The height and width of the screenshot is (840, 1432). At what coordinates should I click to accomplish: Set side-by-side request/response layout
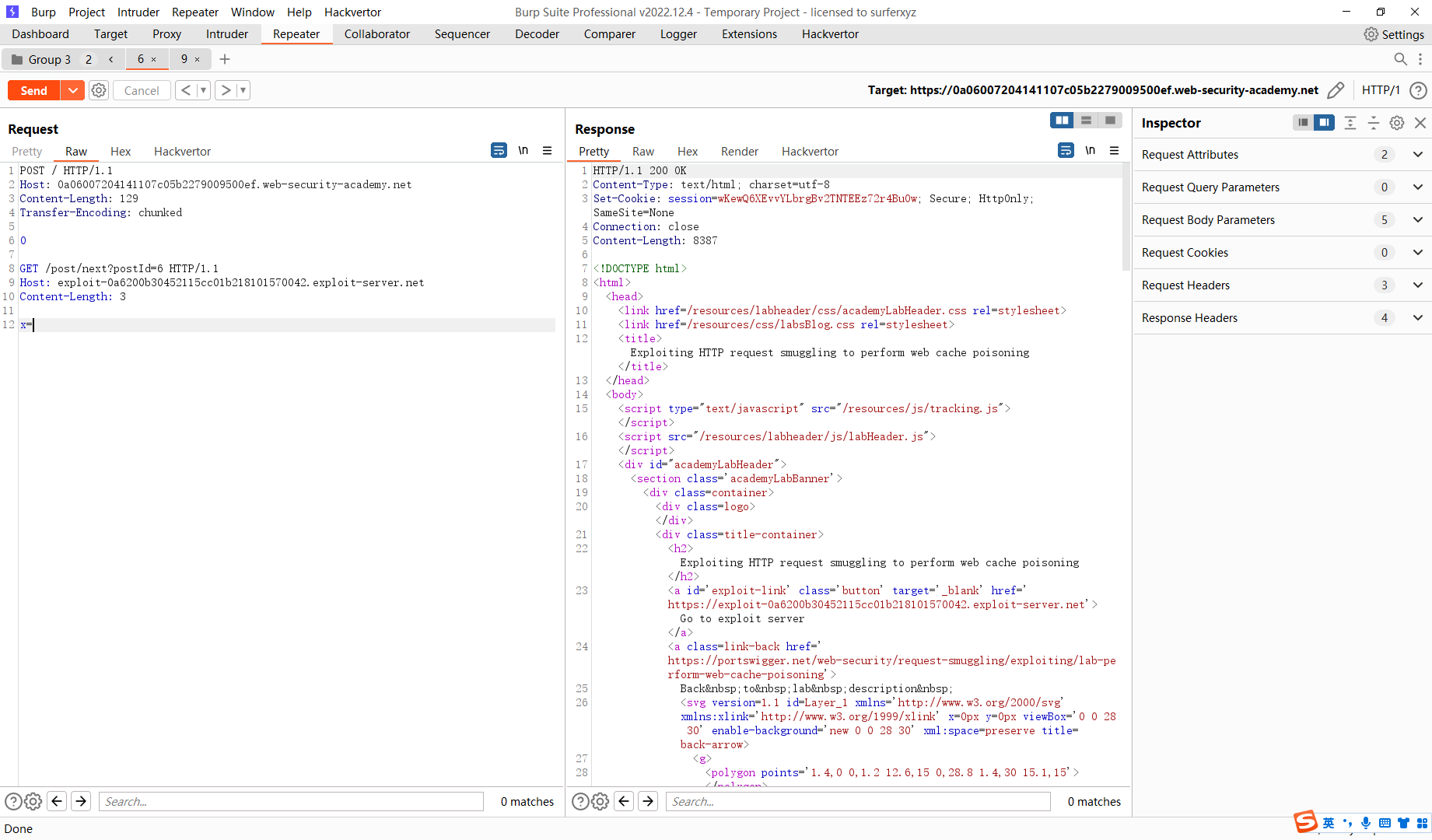(1062, 121)
